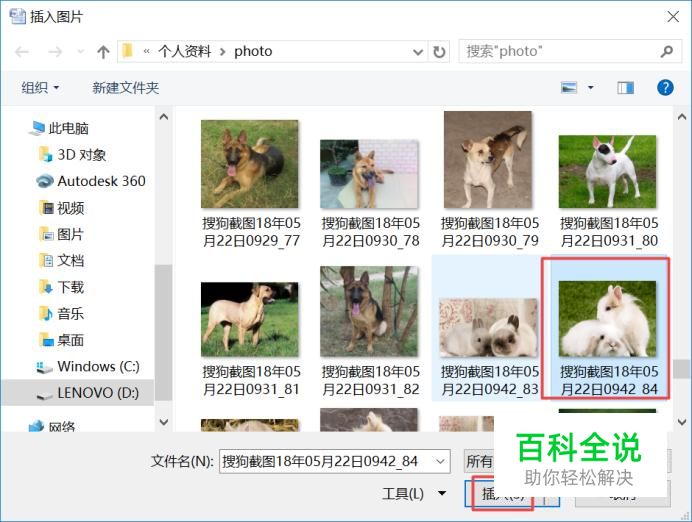Close the 插入图片 dialog
Image resolution: width=692 pixels, height=522 pixels.
(x=673, y=17)
